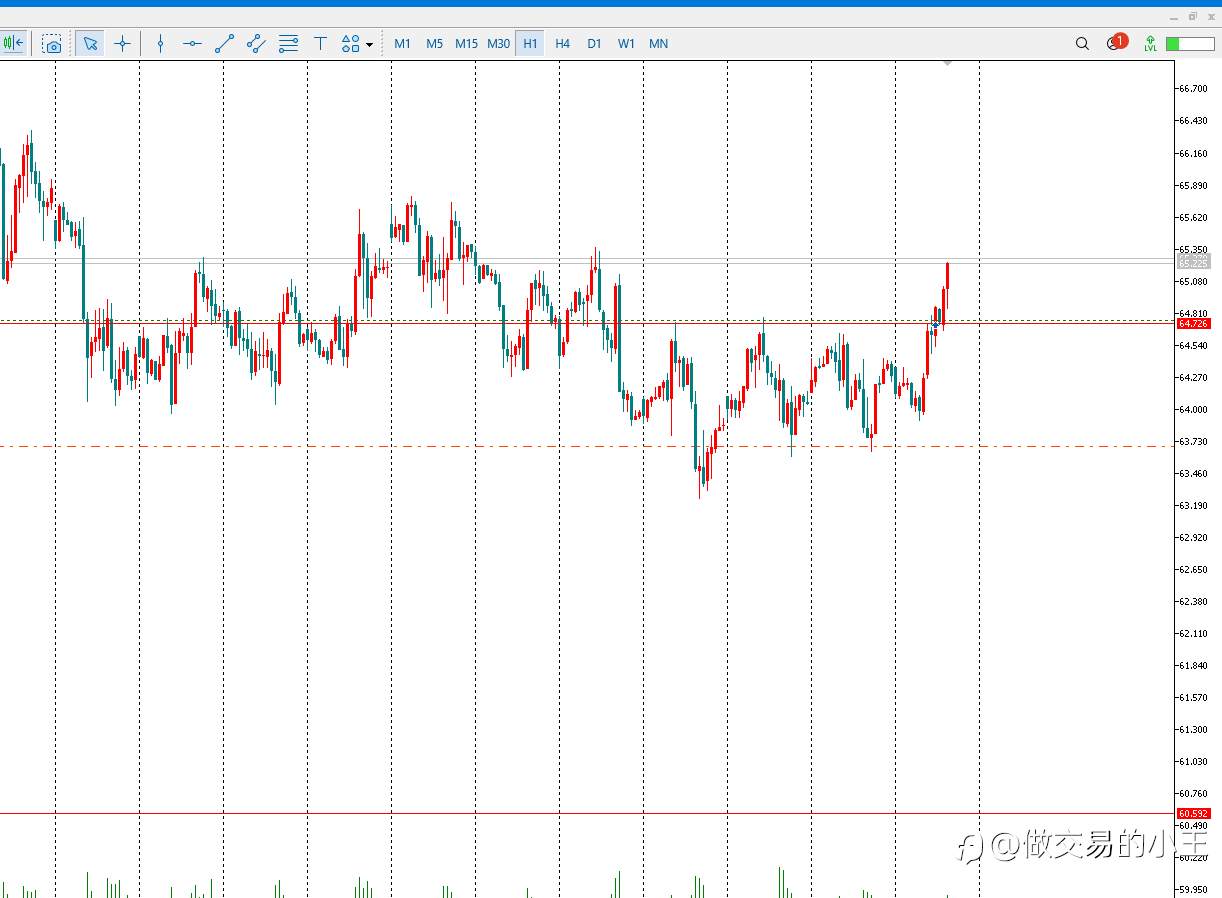This screenshot has width=1222, height=898.
Task: Expand the shapes objects dropdown arrow
Action: pyautogui.click(x=369, y=44)
